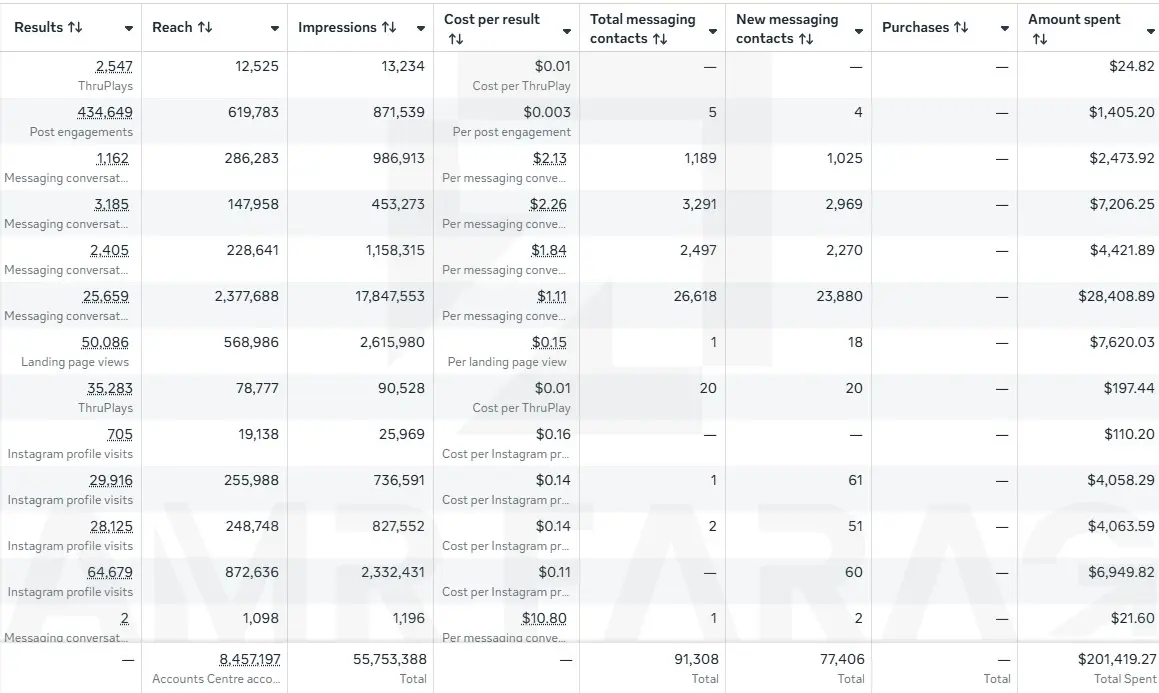The width and height of the screenshot is (1159, 693).
Task: Select the 619,783 reach cell
Action: [x=254, y=112]
